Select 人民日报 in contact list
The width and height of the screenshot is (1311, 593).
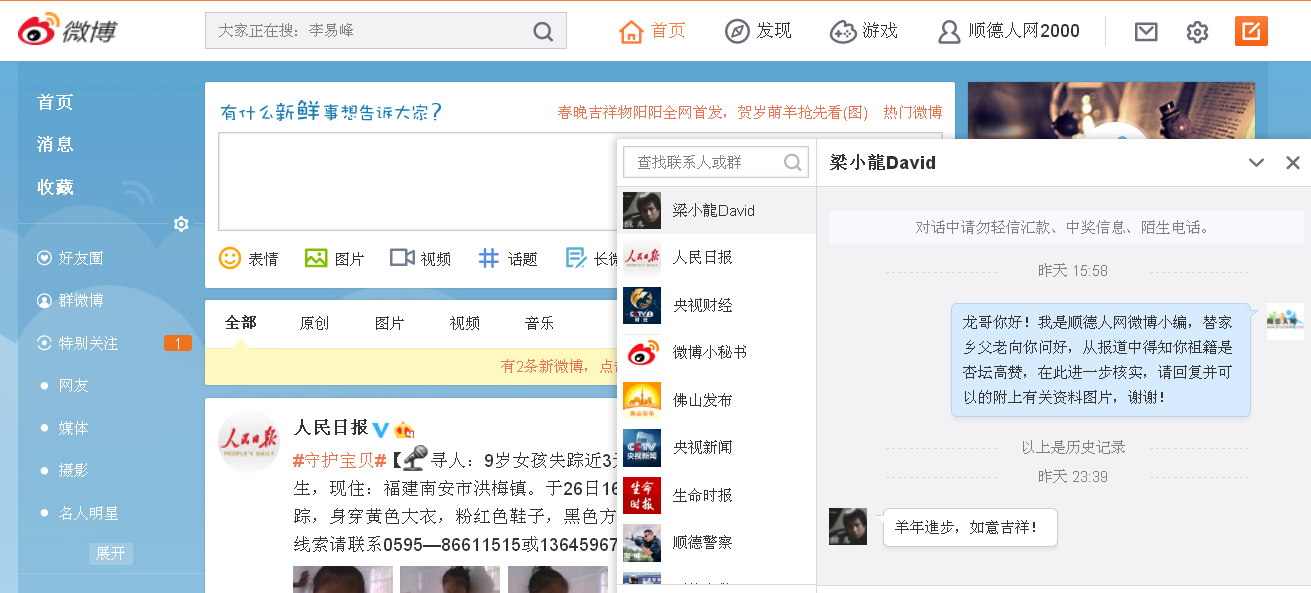[x=717, y=257]
